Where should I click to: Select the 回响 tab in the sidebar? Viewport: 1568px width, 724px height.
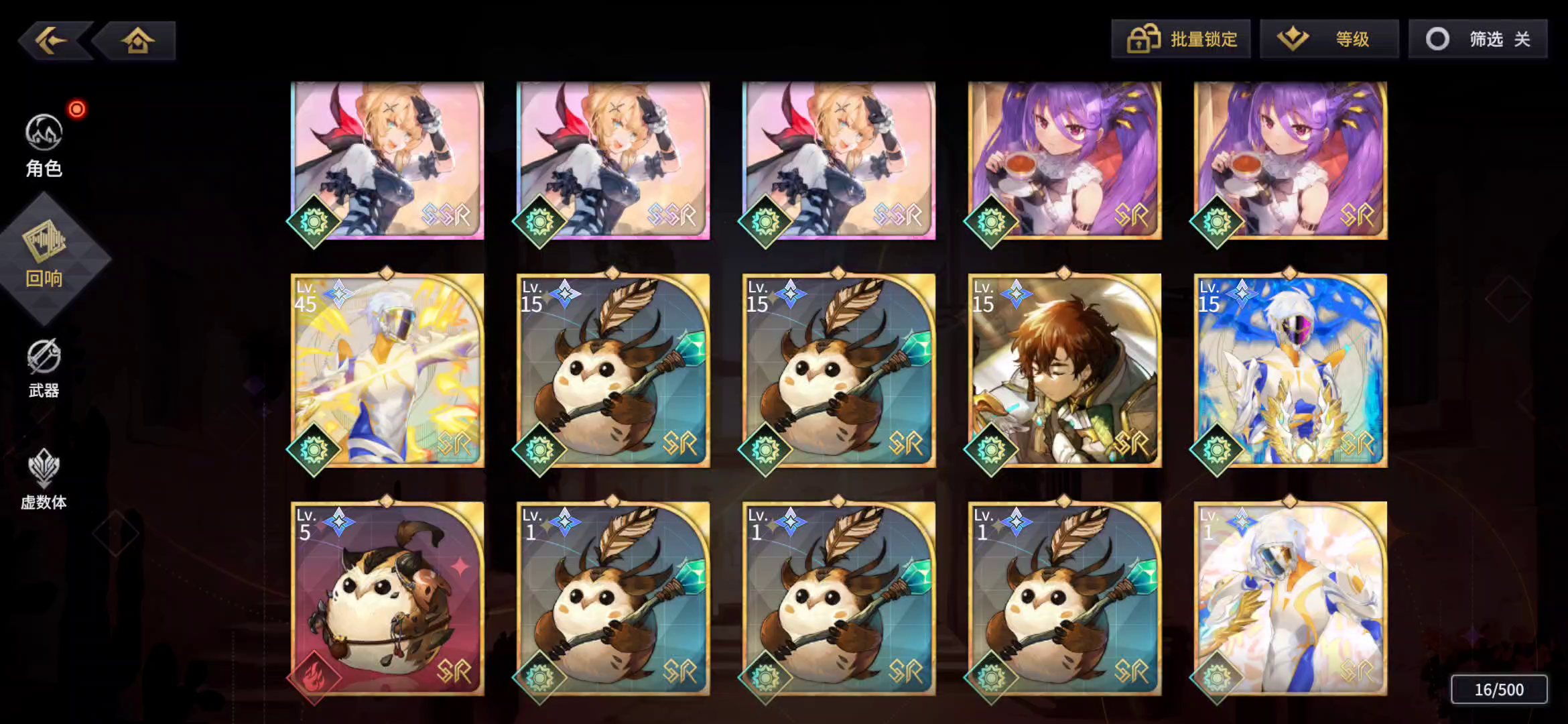tap(46, 258)
